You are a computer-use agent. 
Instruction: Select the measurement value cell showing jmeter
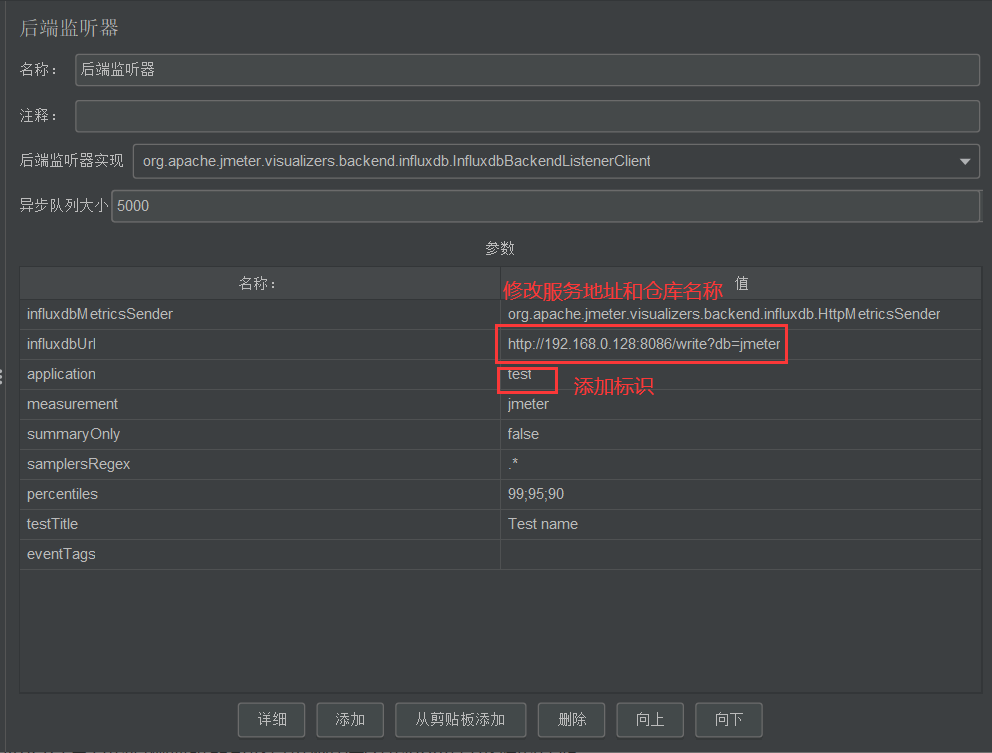point(740,405)
